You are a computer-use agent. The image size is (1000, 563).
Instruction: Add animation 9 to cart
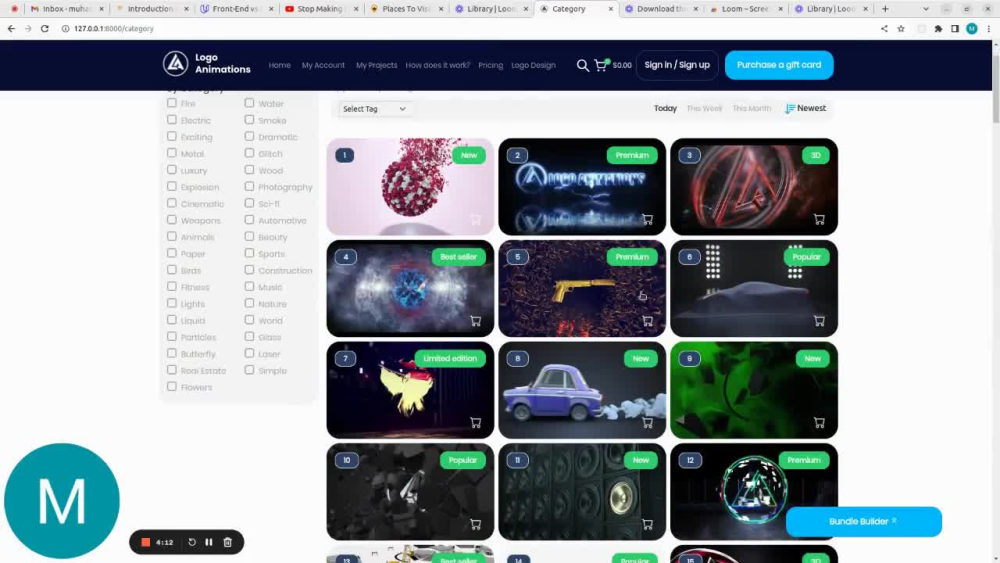819,423
